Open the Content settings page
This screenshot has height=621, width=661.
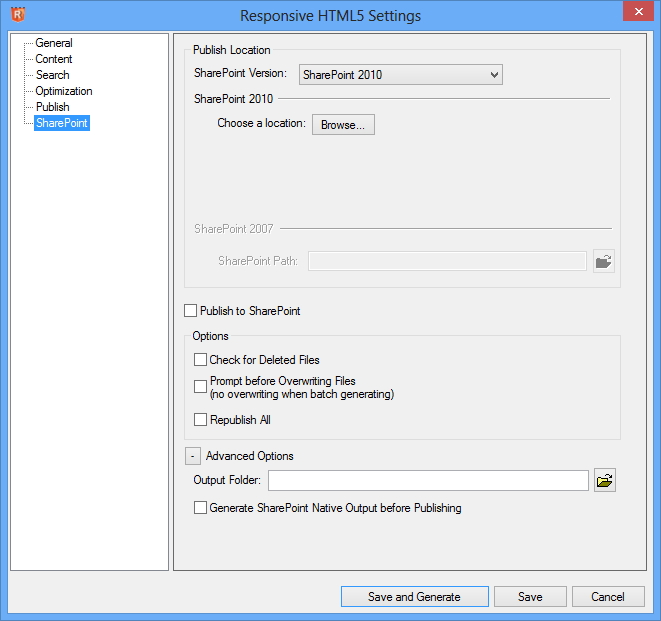tap(54, 59)
